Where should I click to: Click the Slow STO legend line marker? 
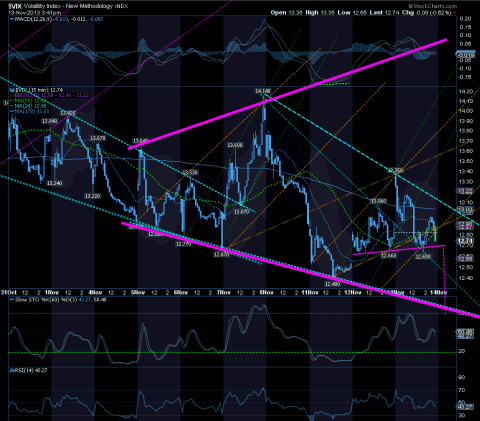[12, 300]
